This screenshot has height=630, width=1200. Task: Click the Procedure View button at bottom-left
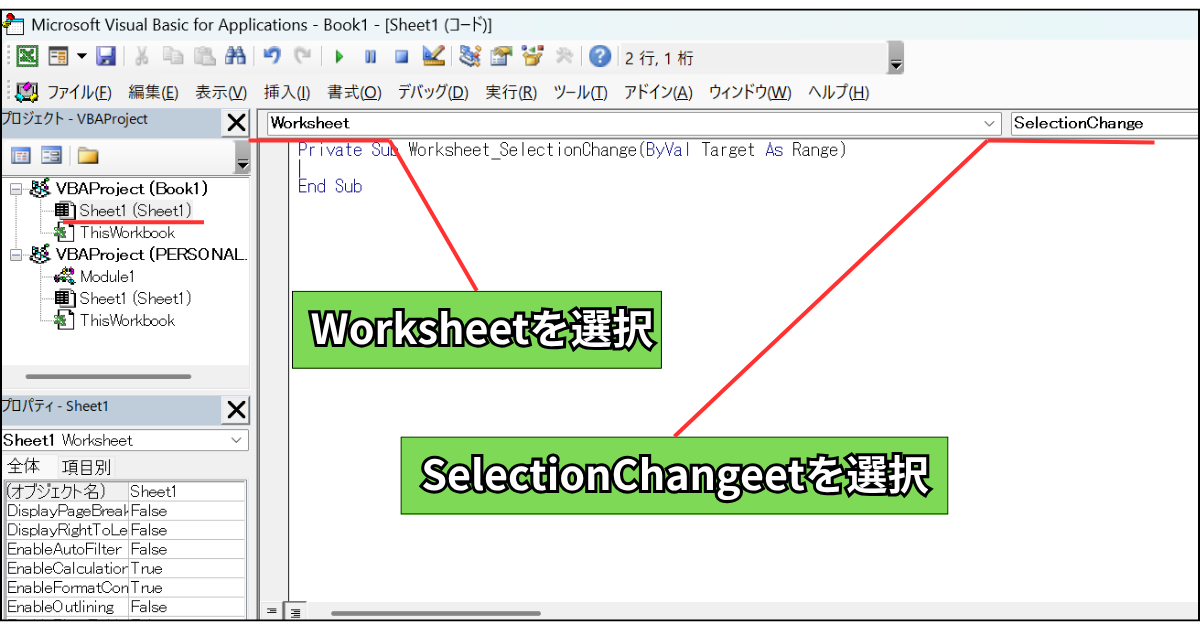click(x=272, y=611)
